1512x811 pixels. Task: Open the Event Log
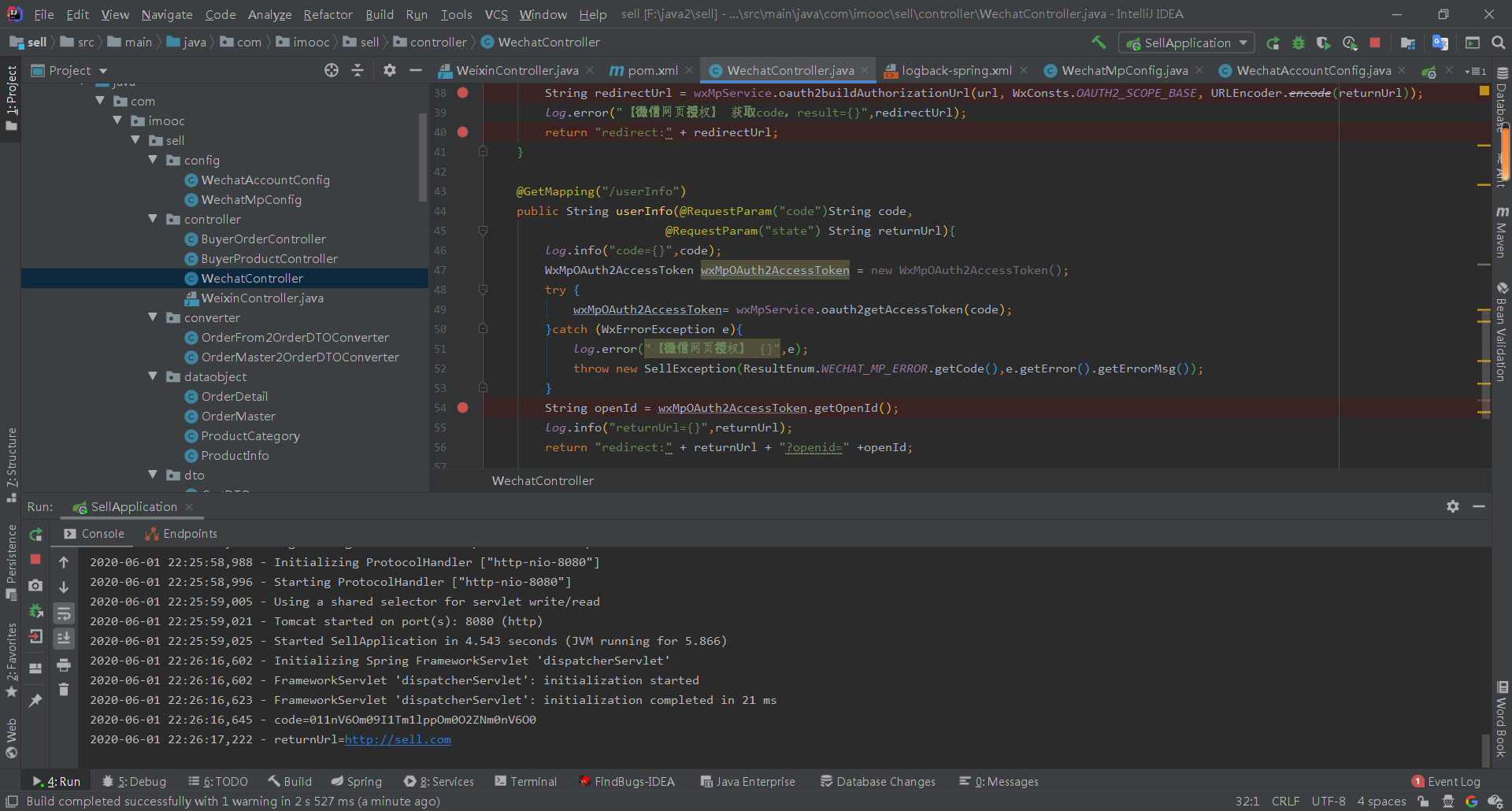[1446, 781]
